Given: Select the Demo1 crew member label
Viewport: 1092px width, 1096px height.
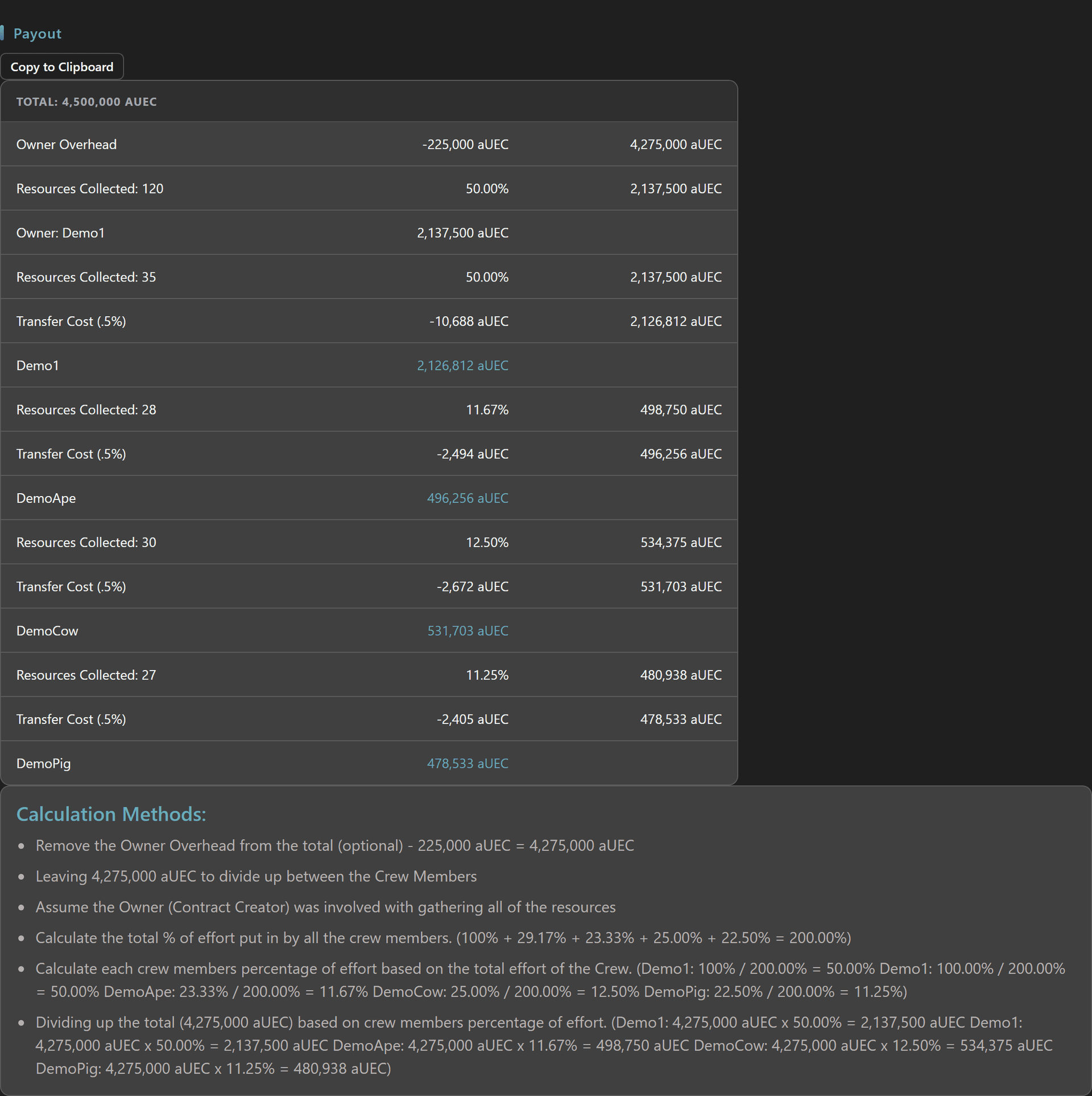Looking at the screenshot, I should (38, 366).
